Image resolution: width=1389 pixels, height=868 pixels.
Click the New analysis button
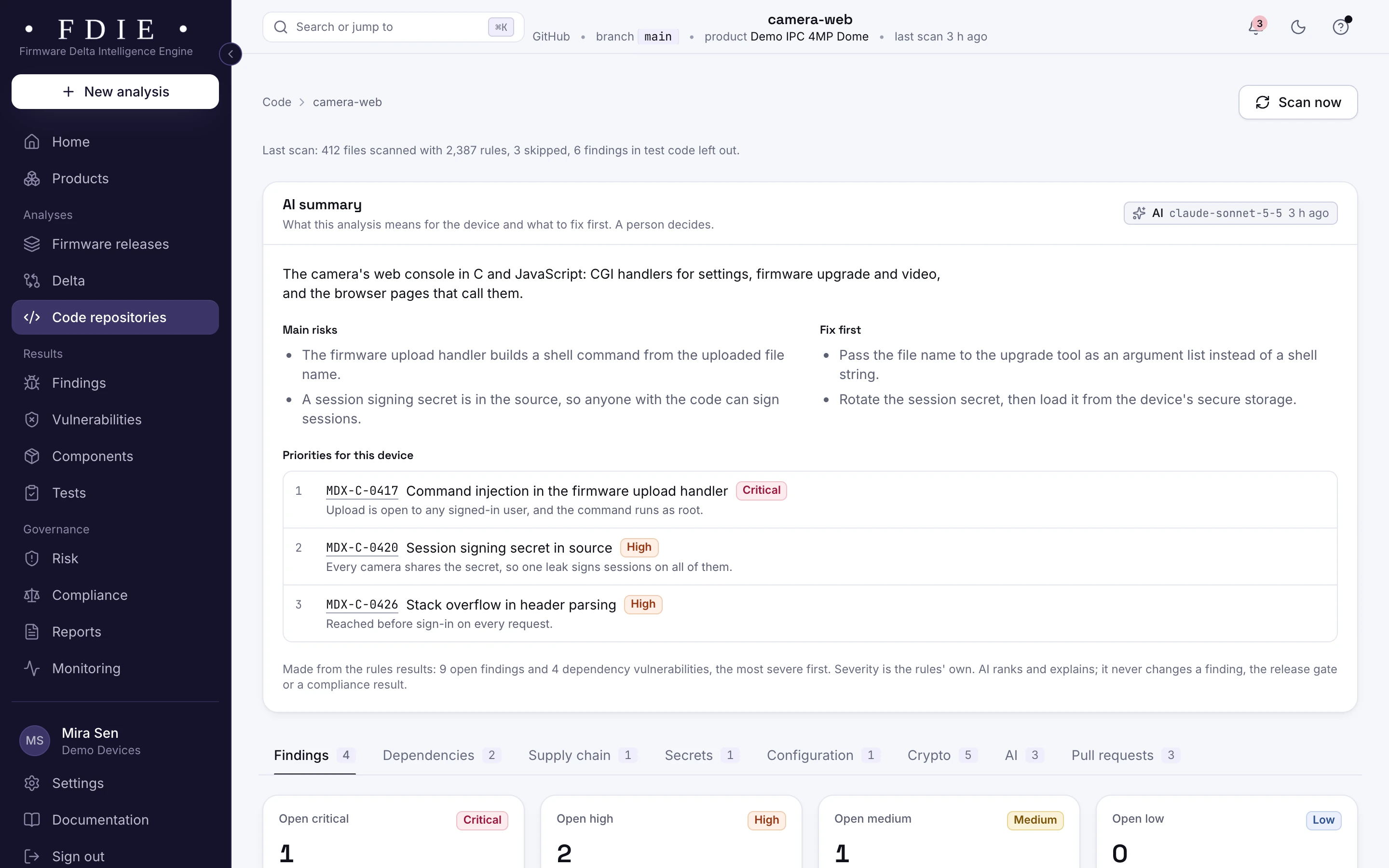(x=115, y=91)
